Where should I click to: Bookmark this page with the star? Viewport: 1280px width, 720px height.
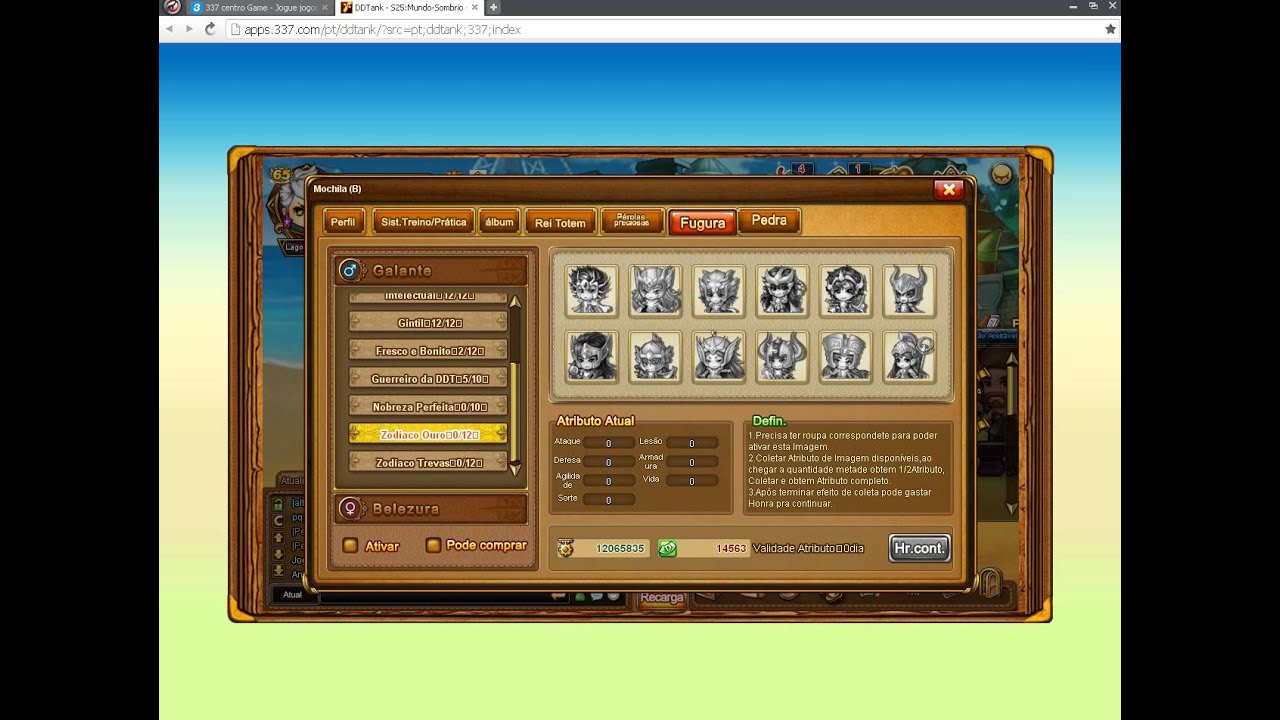1110,29
